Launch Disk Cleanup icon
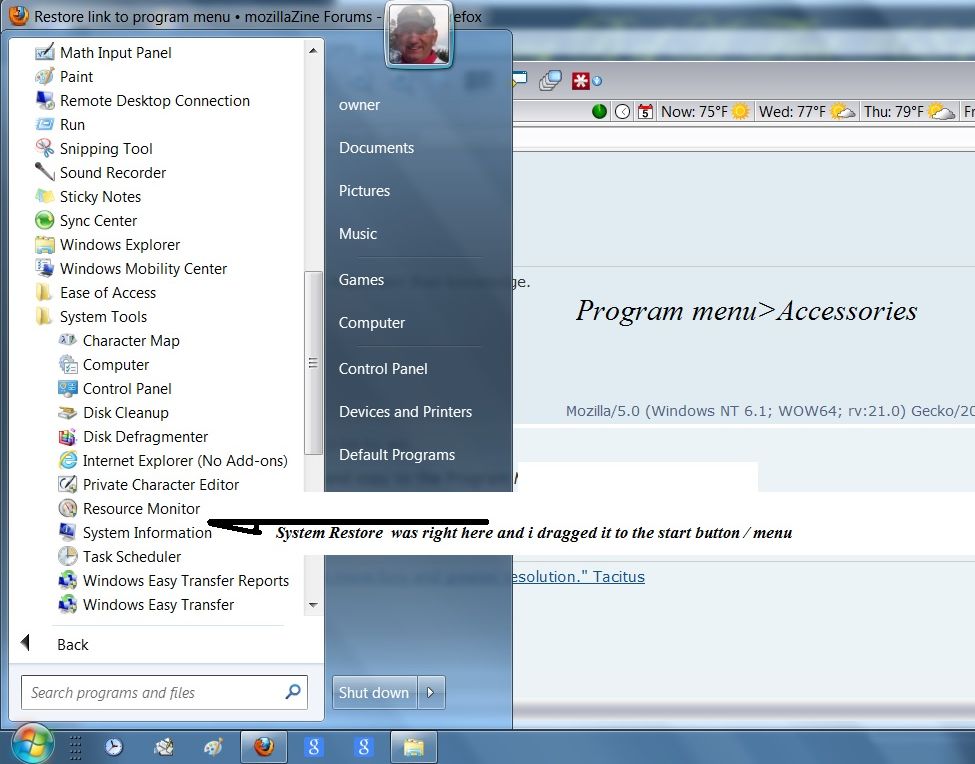Screen dimensions: 975x764 point(68,412)
